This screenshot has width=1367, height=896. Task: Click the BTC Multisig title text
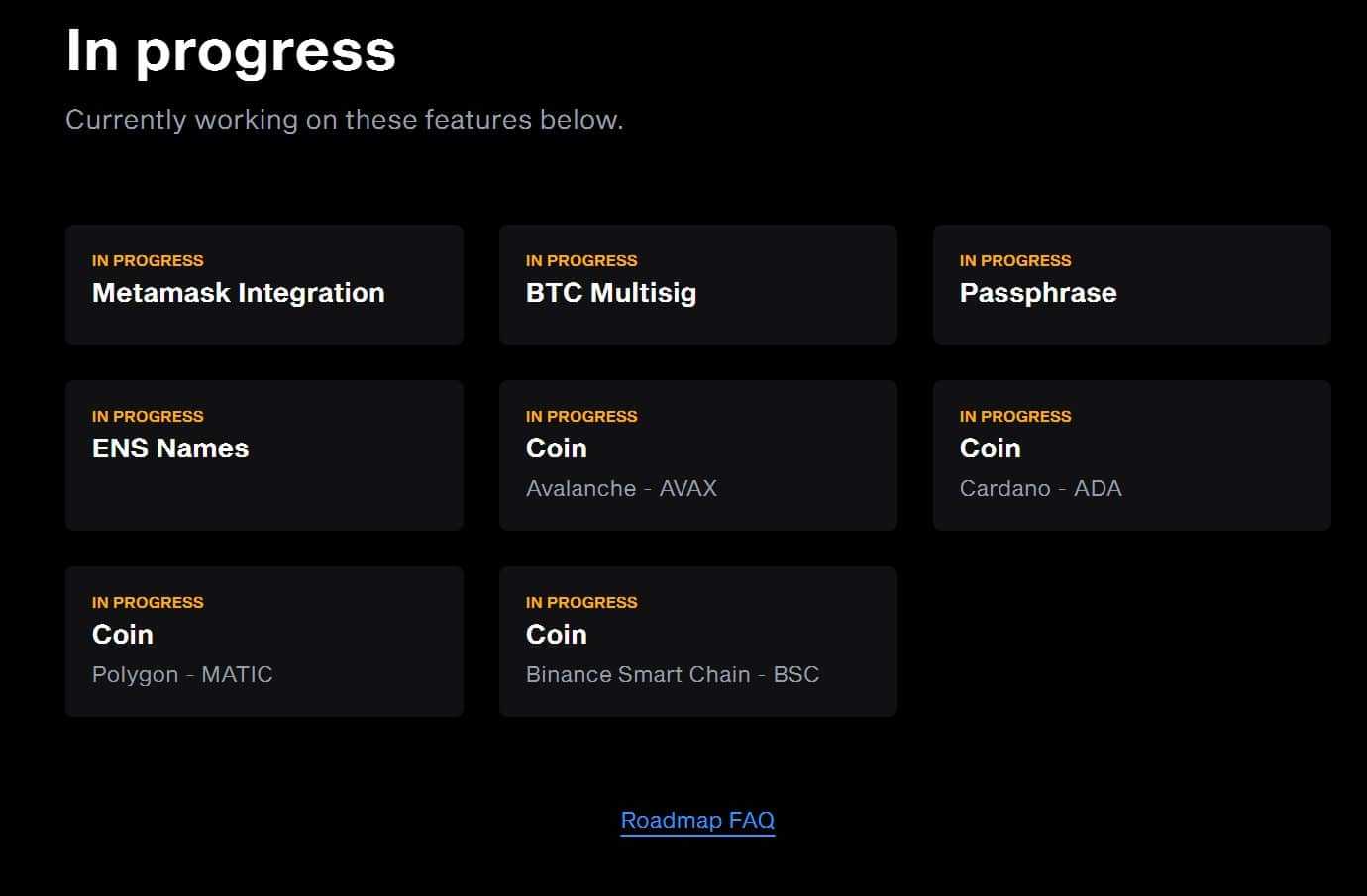(x=611, y=293)
